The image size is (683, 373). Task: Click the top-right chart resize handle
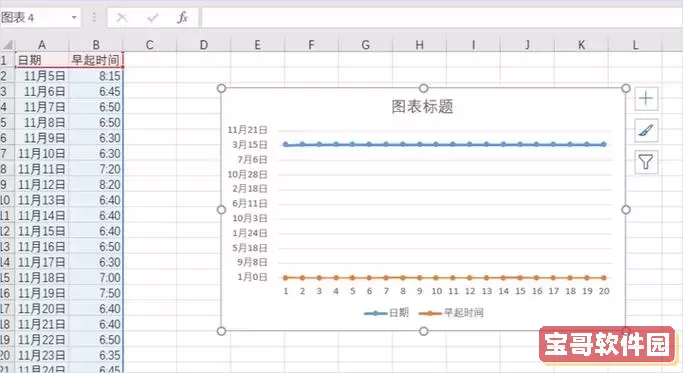626,88
